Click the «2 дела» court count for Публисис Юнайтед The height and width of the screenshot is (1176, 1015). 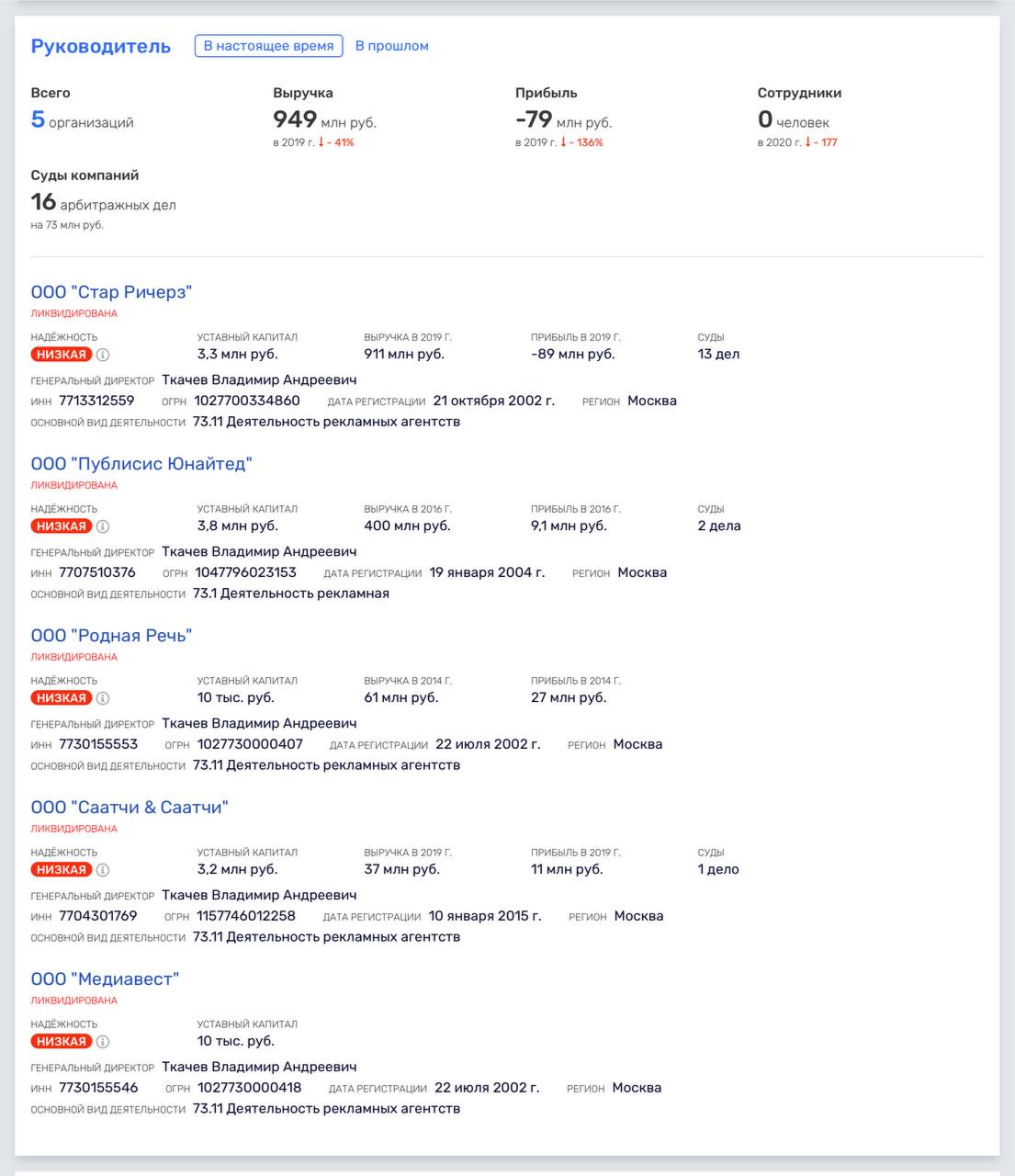(x=719, y=526)
